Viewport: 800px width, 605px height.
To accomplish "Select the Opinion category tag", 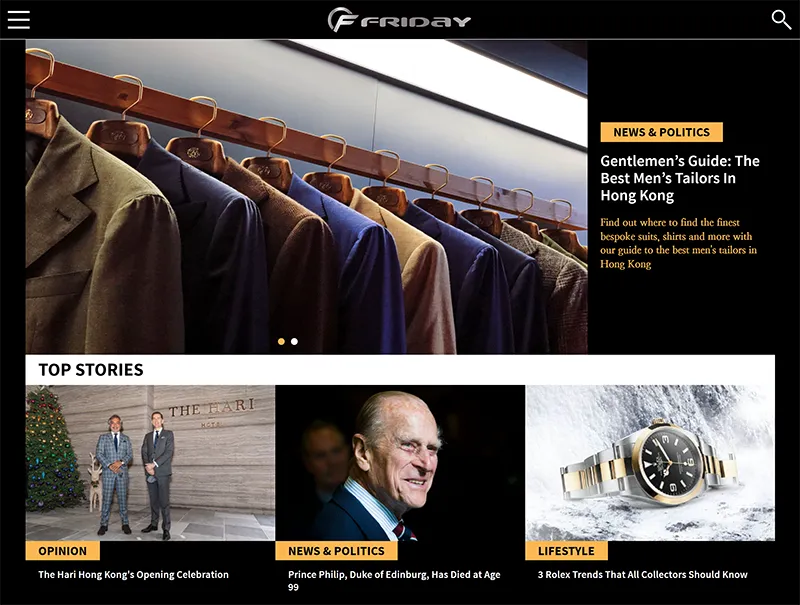I will click(62, 551).
